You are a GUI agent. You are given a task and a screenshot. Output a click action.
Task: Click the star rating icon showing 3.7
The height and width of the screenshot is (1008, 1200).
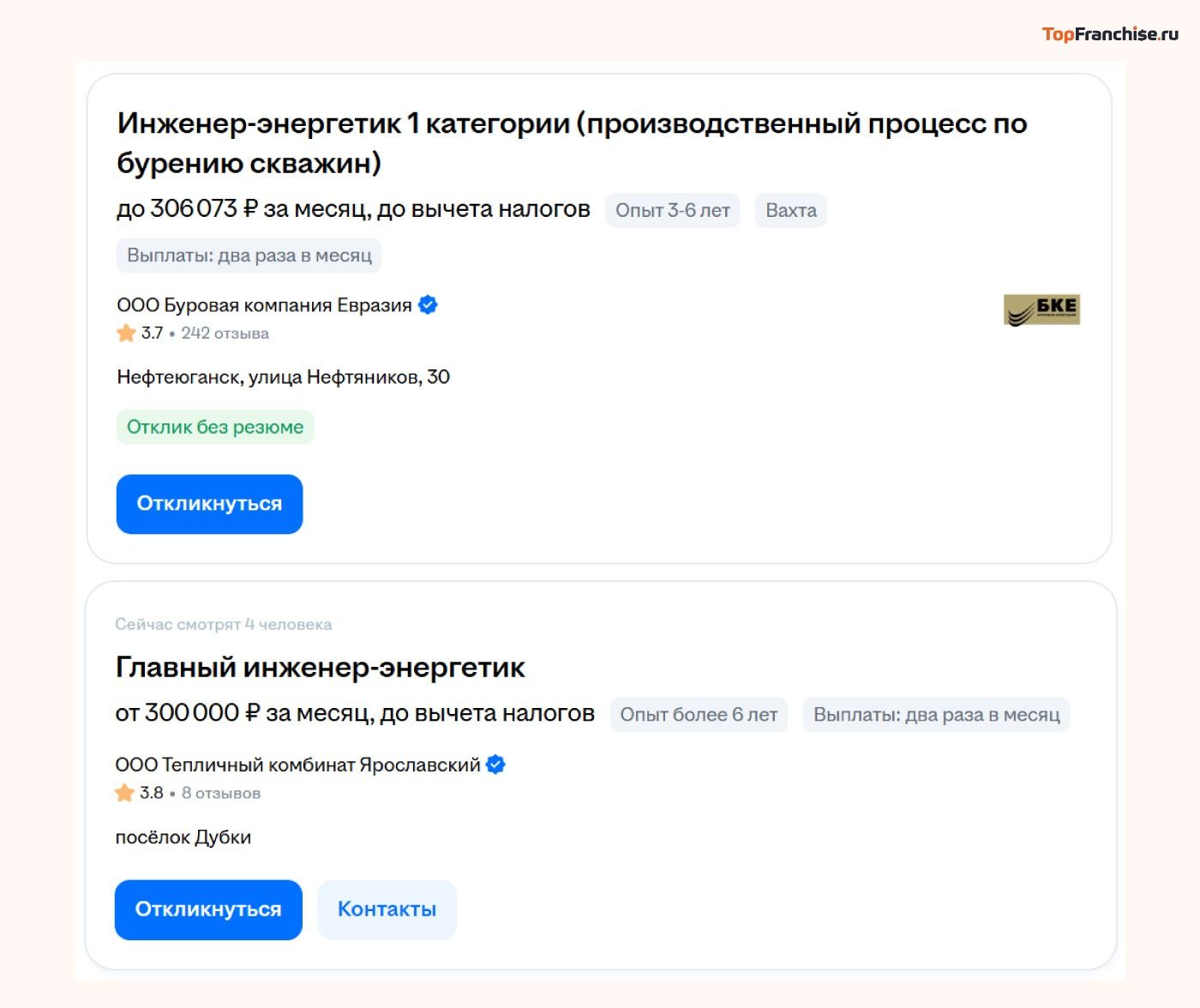click(x=127, y=333)
